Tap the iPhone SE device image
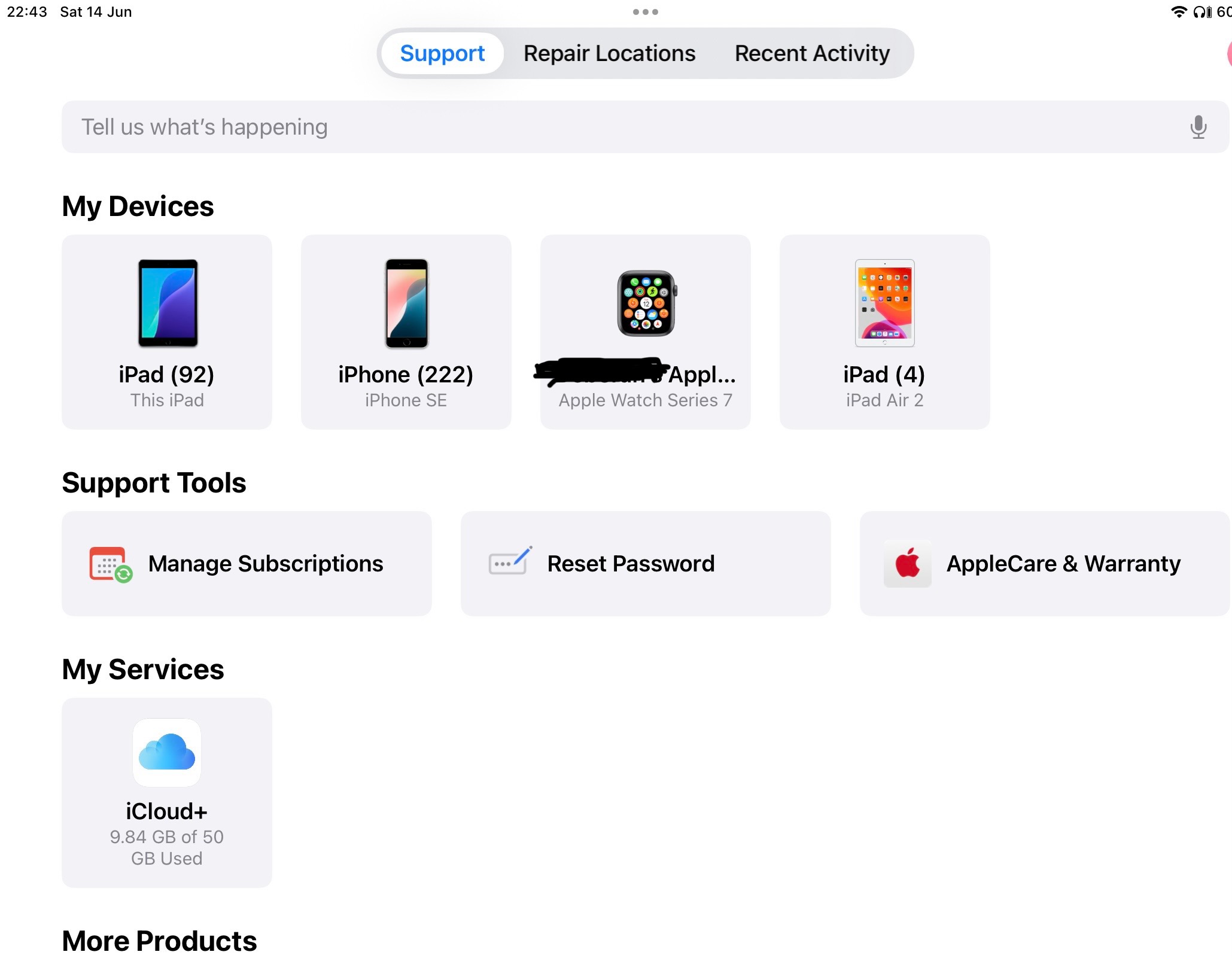The width and height of the screenshot is (1232, 958). (406, 303)
